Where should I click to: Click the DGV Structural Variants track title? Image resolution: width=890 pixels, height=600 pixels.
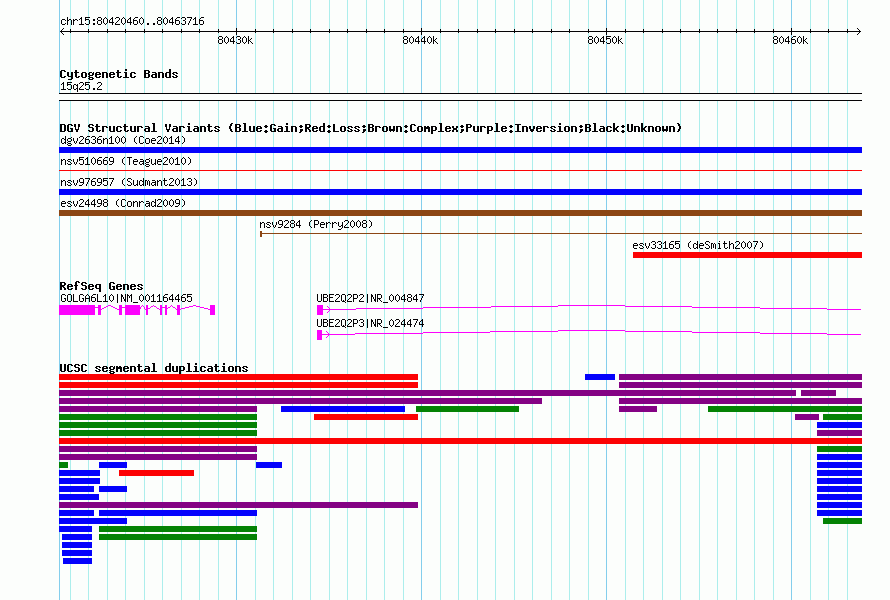[x=370, y=128]
